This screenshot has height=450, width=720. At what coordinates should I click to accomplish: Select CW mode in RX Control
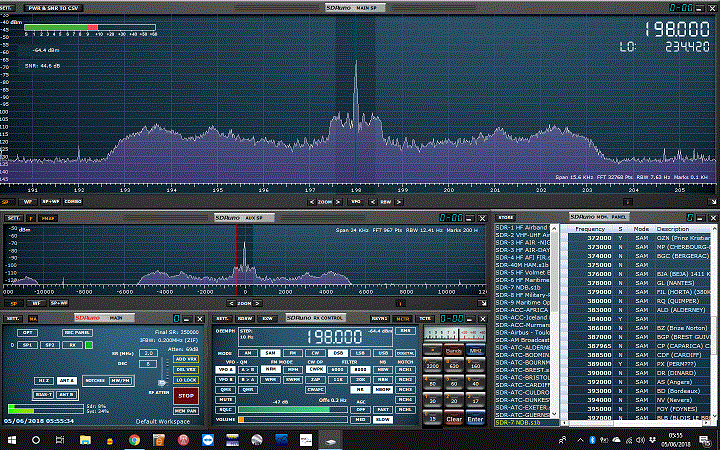pyautogui.click(x=315, y=353)
